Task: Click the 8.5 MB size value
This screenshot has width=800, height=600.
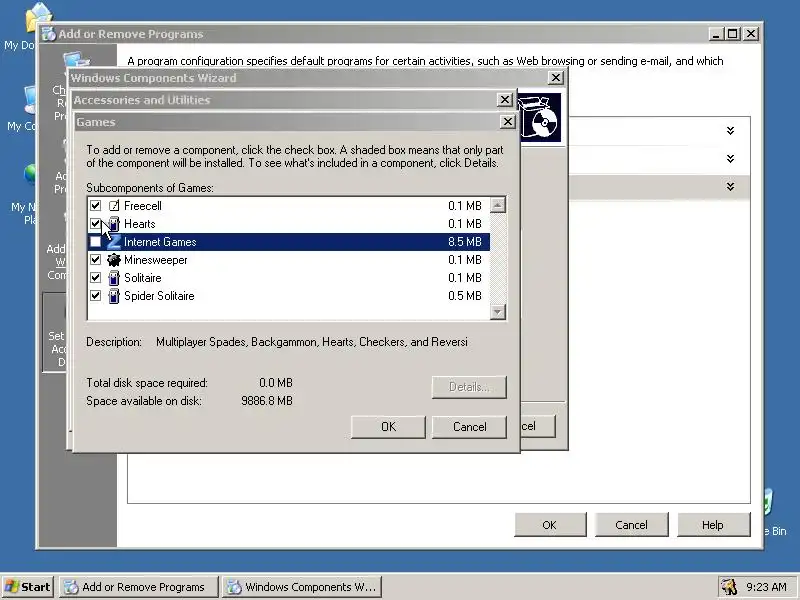Action: [x=465, y=242]
